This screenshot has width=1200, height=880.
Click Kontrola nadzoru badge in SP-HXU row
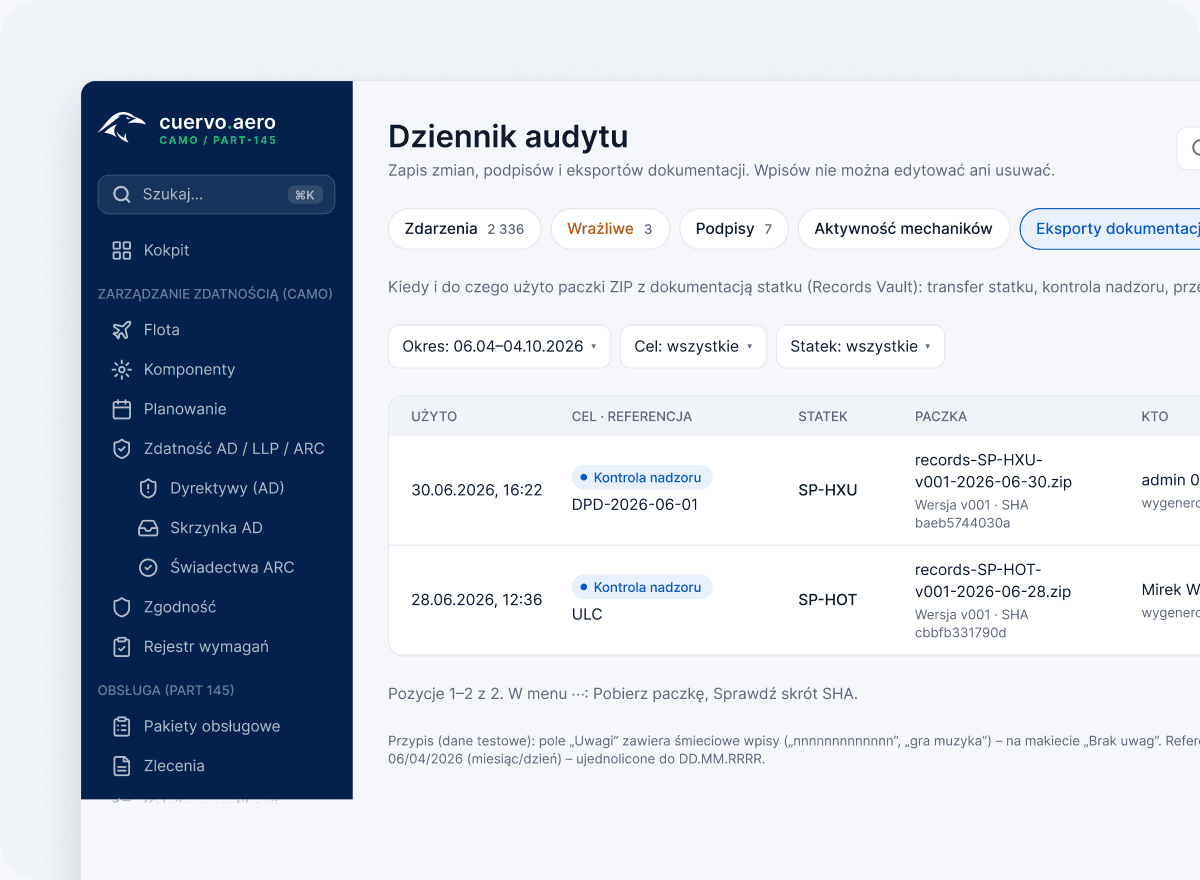pos(642,477)
